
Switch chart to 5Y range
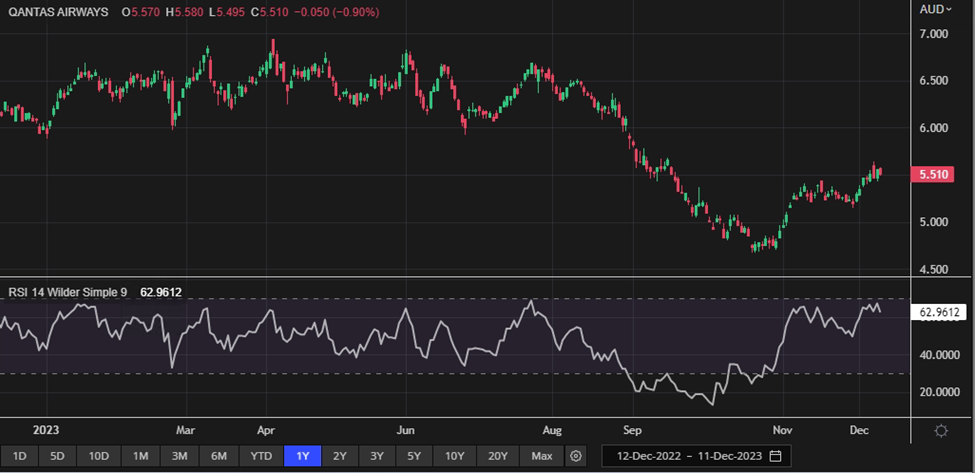tap(414, 456)
